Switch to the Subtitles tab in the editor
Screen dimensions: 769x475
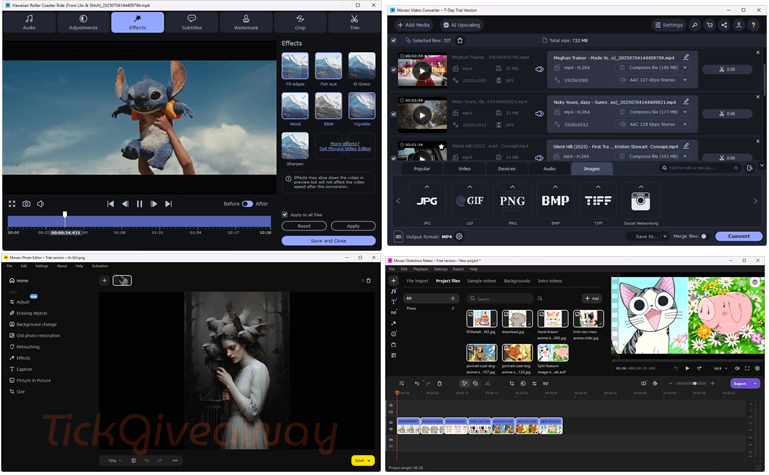[192, 23]
